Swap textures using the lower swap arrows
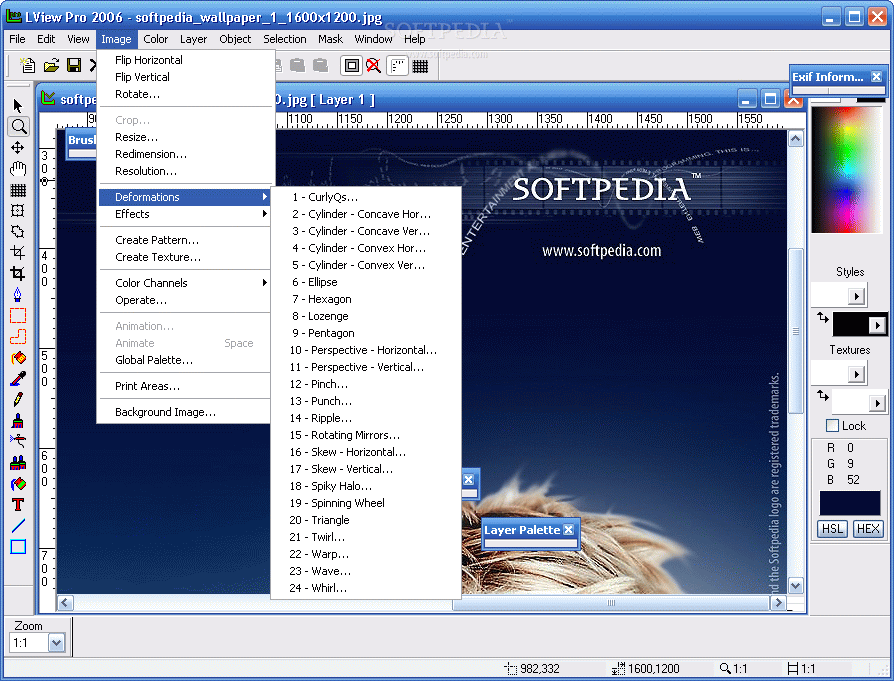Viewport: 894px width, 681px height. 822,395
